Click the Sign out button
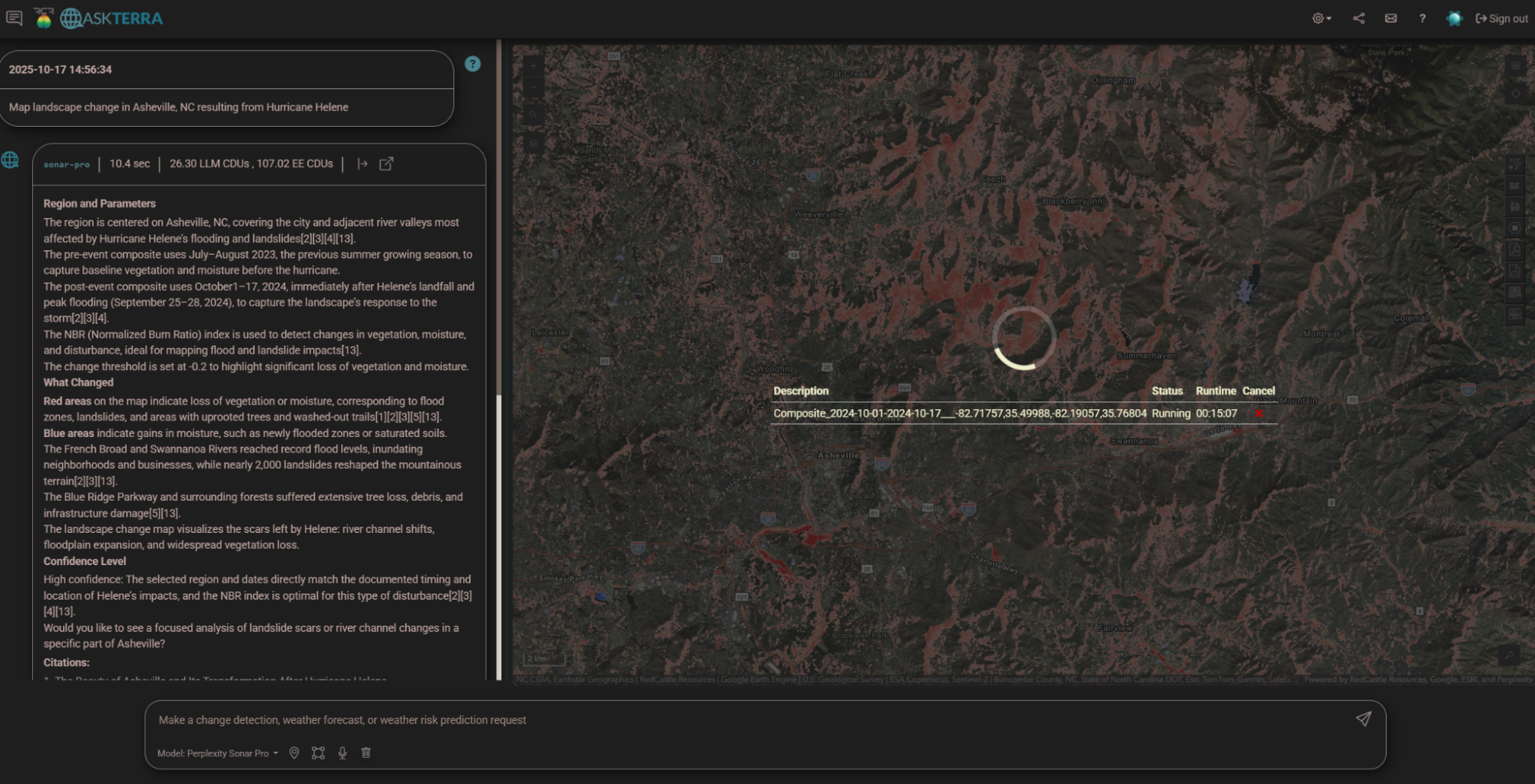Screen dimensions: 1535x784 [x=1502, y=18]
